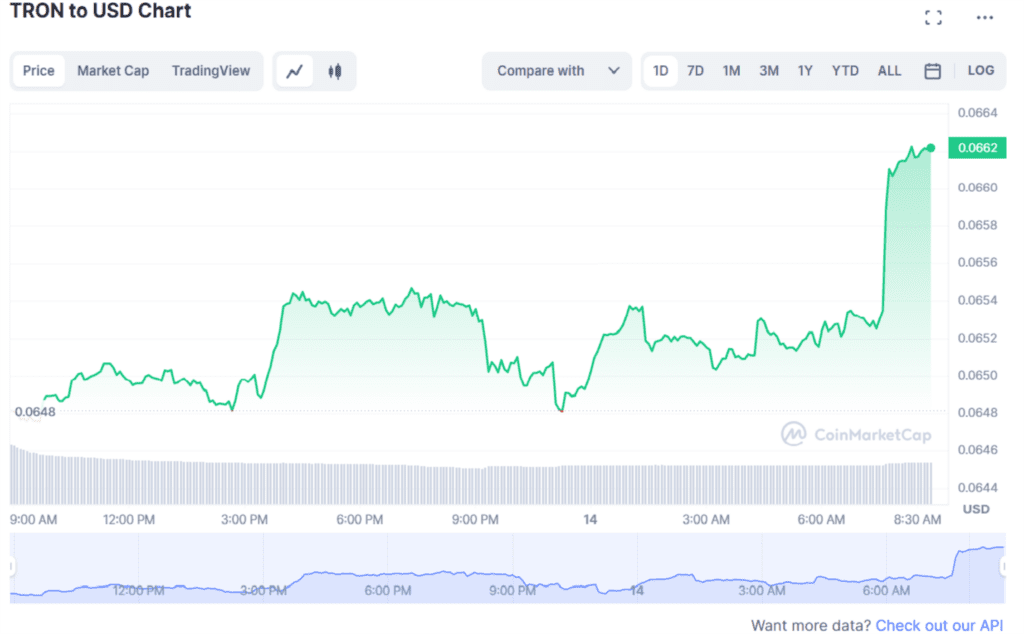The image size is (1024, 634).
Task: Select the Market Cap tab
Action: click(113, 71)
